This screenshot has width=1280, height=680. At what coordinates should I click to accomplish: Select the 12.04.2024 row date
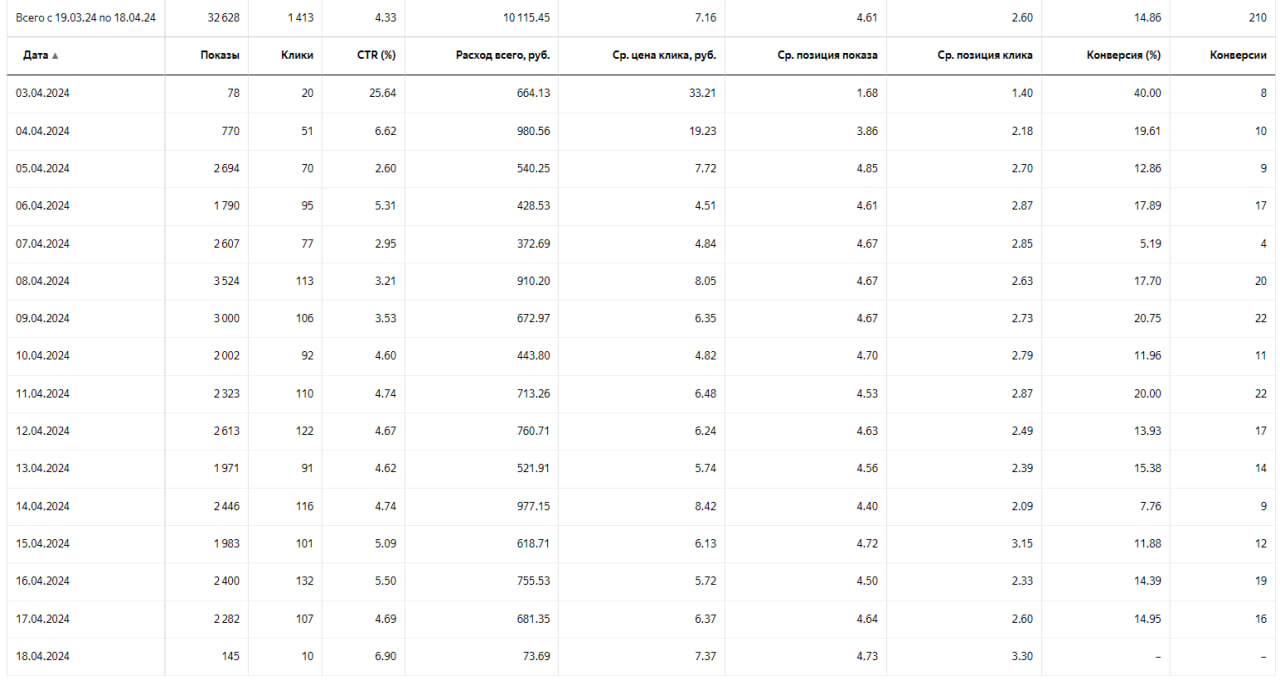click(x=43, y=431)
